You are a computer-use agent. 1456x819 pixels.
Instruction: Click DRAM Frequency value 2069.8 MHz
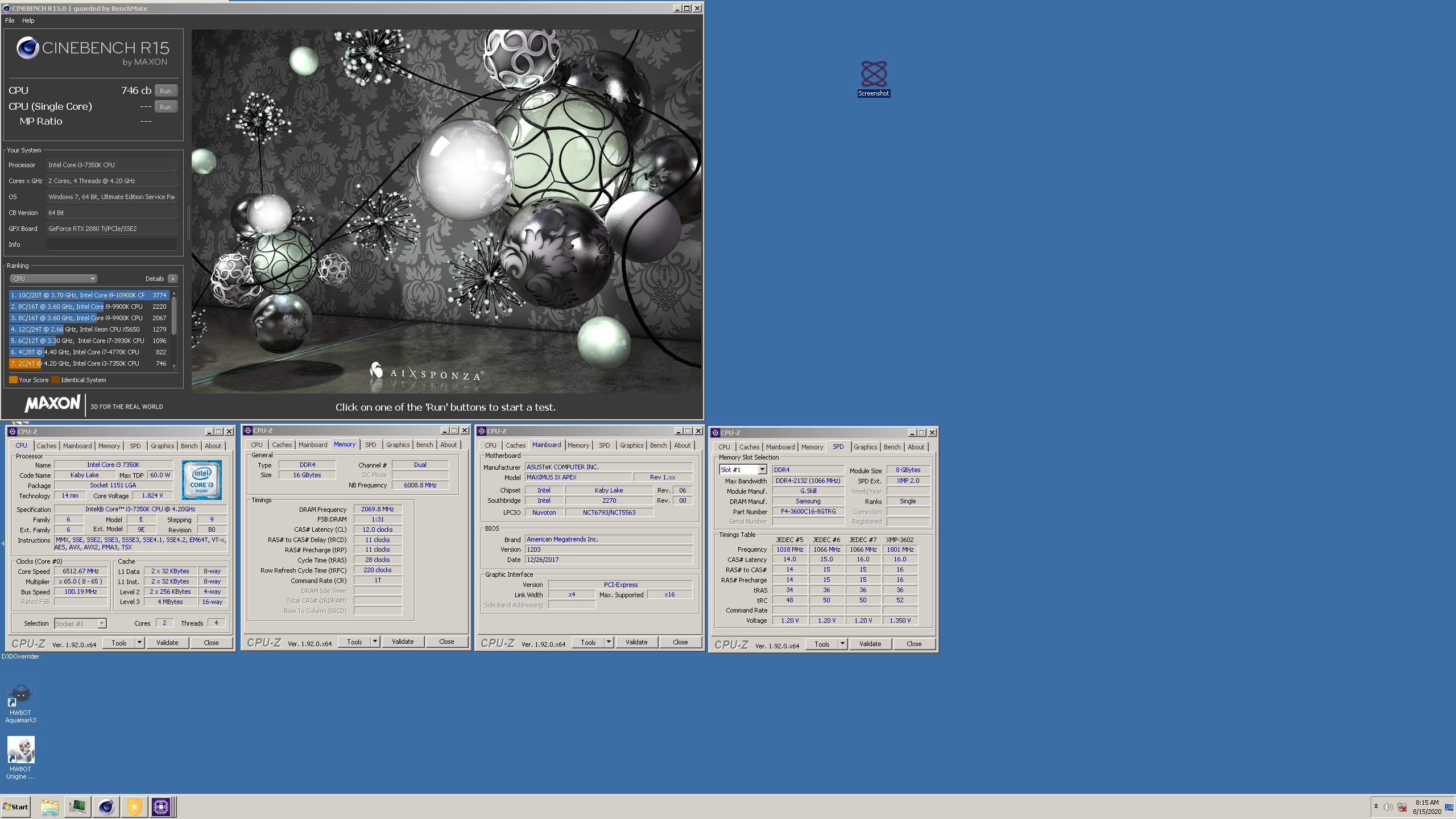pos(378,509)
